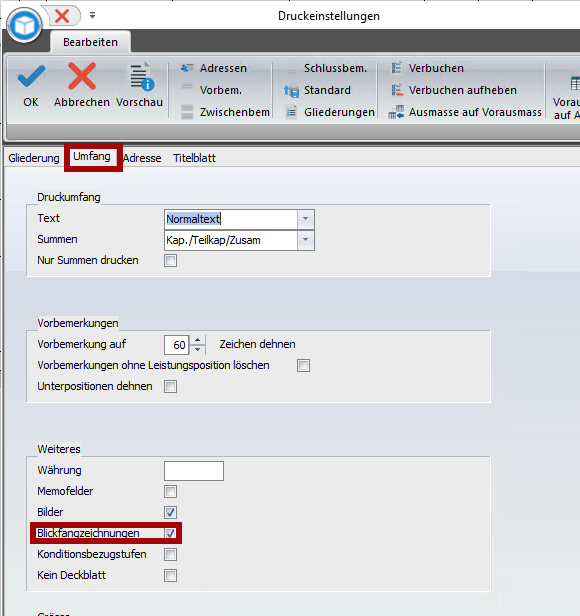Open the Titelblatt tab
This screenshot has width=580, height=616.
pos(195,158)
